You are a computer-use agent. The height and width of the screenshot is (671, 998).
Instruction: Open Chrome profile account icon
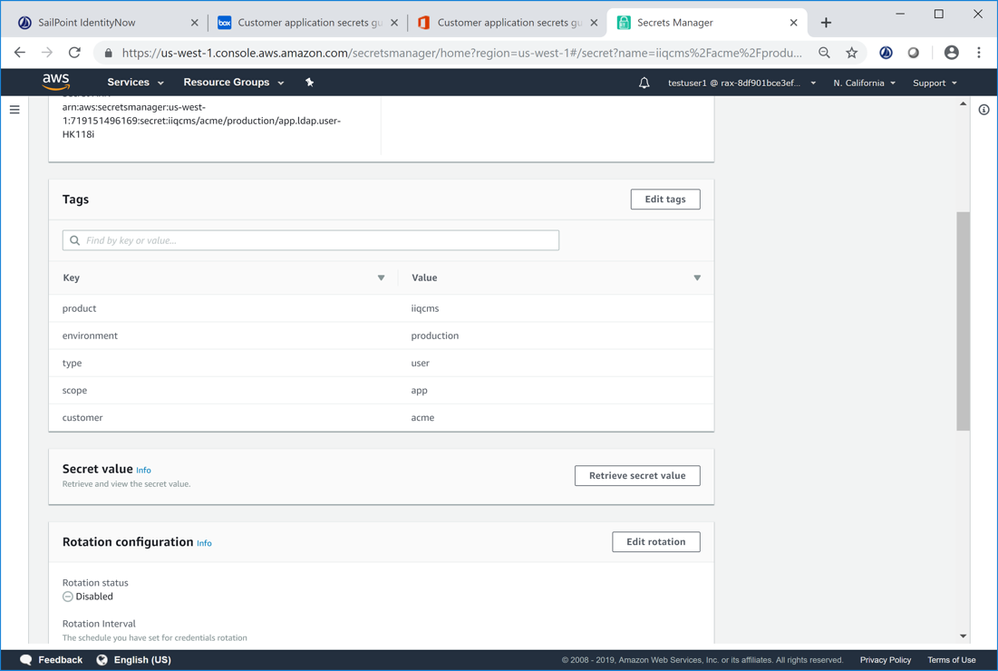(x=951, y=53)
